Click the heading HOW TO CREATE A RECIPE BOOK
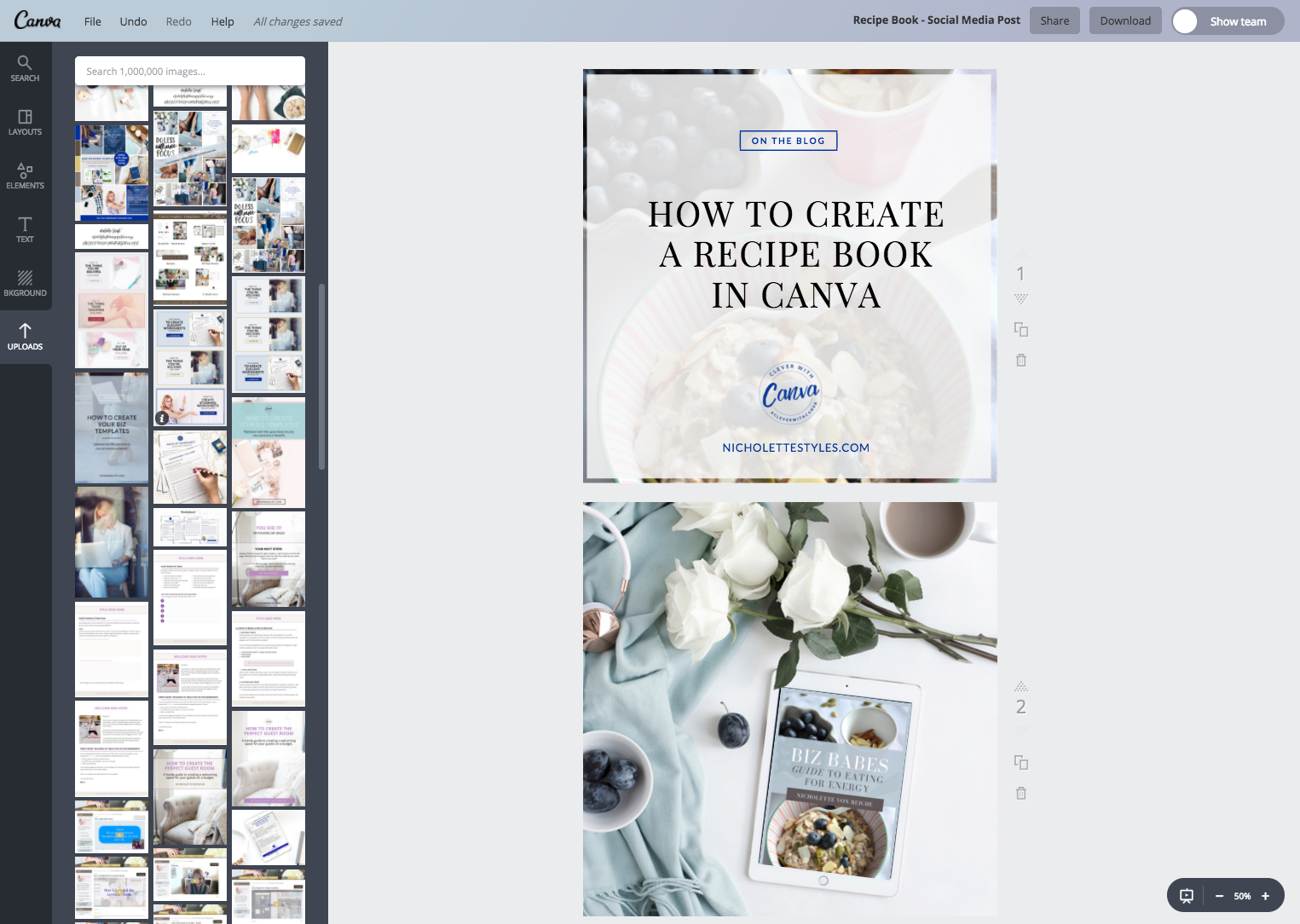This screenshot has height=924, width=1300. click(796, 254)
